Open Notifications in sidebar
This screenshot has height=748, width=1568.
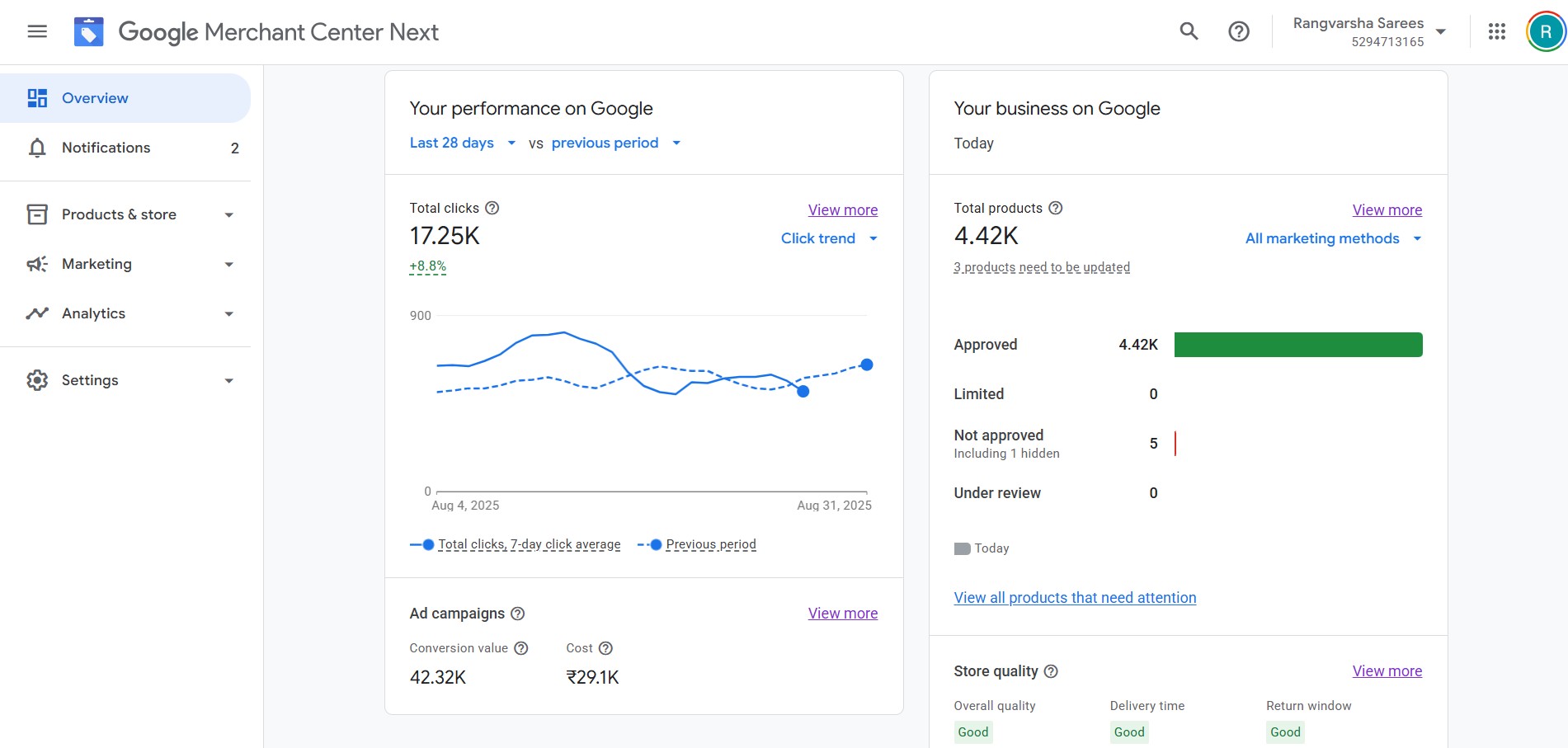coord(106,148)
